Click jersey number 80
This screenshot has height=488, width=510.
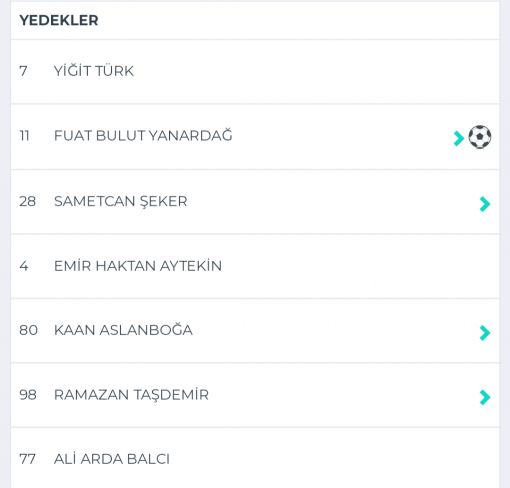pos(28,330)
